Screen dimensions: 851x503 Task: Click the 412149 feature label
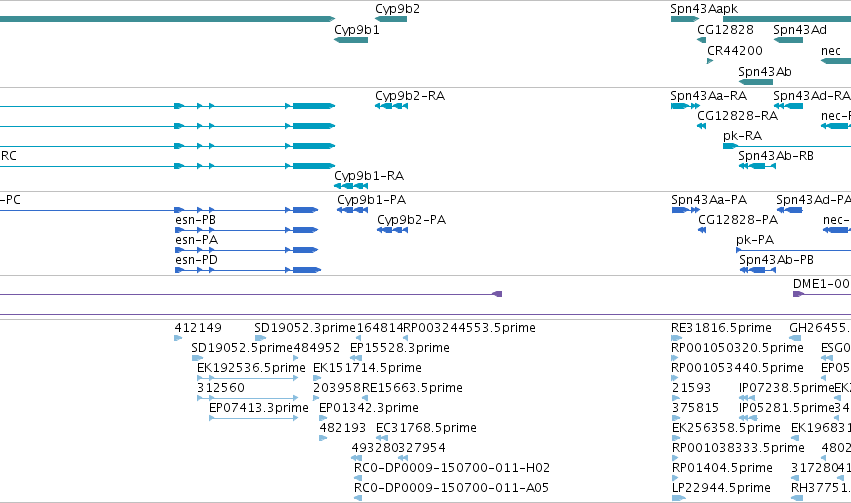click(198, 328)
